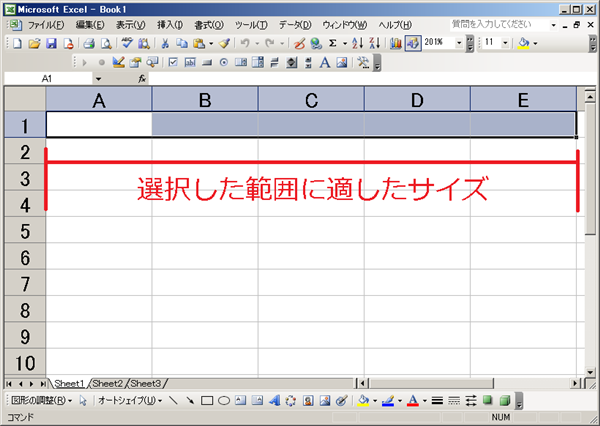Click the Chart Wizard icon

pos(396,43)
